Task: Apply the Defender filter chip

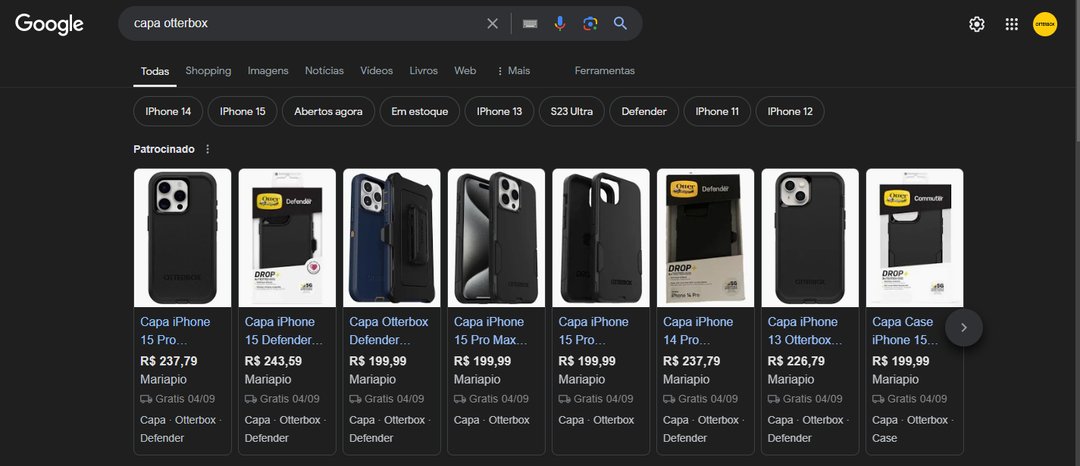Action: coord(644,111)
